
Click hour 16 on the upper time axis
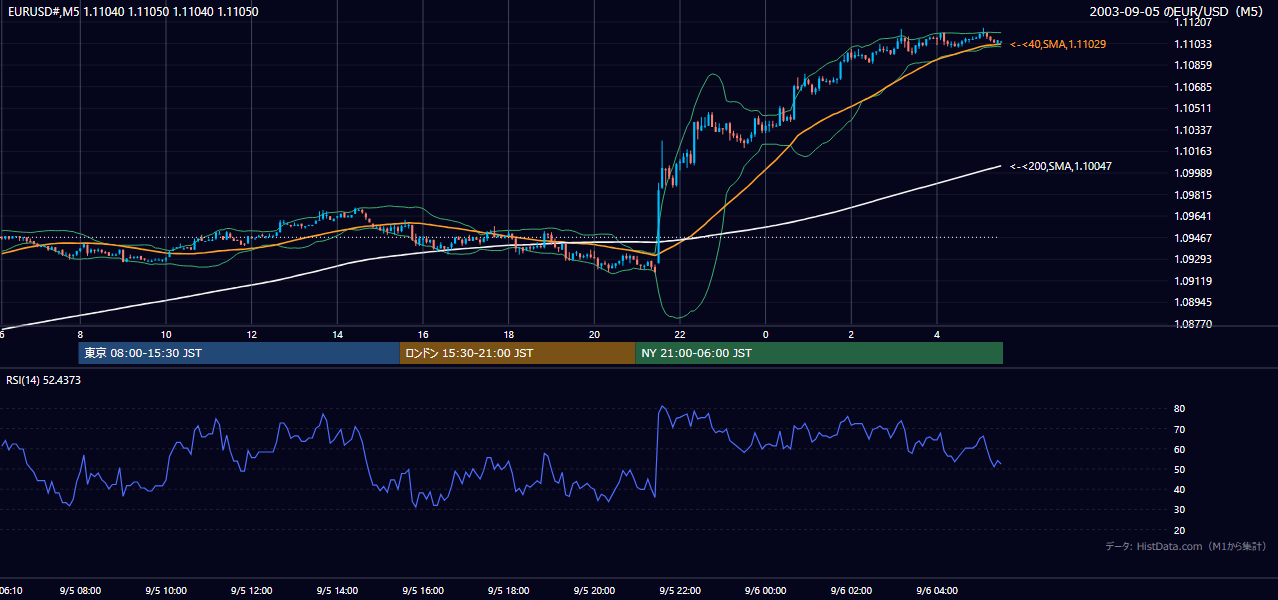[x=423, y=334]
